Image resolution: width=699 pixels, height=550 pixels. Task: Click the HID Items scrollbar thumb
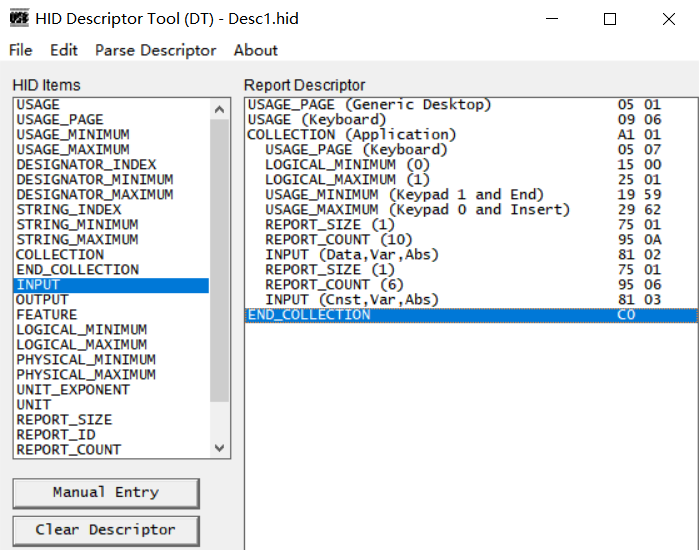(x=219, y=261)
